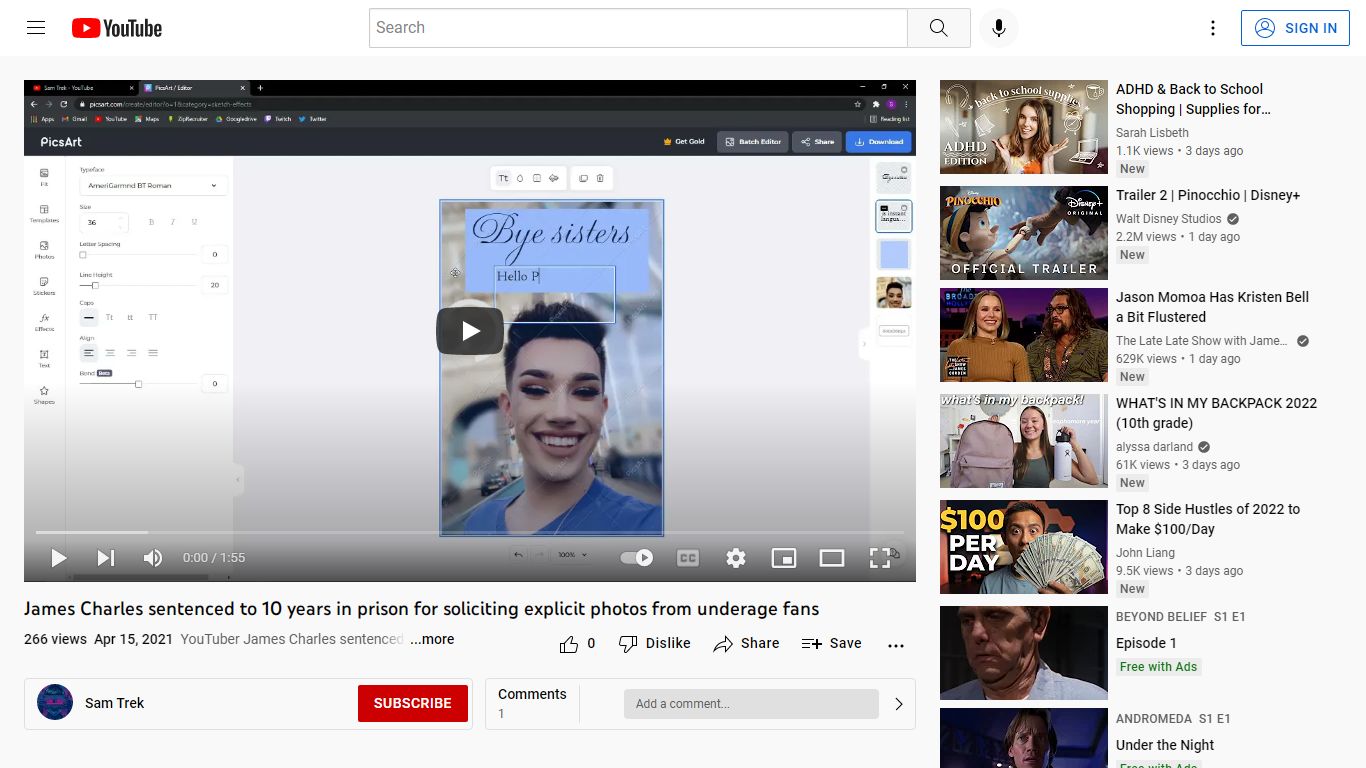Select Shapes tool in PicsArt sidebar
The height and width of the screenshot is (768, 1366).
coord(44,395)
